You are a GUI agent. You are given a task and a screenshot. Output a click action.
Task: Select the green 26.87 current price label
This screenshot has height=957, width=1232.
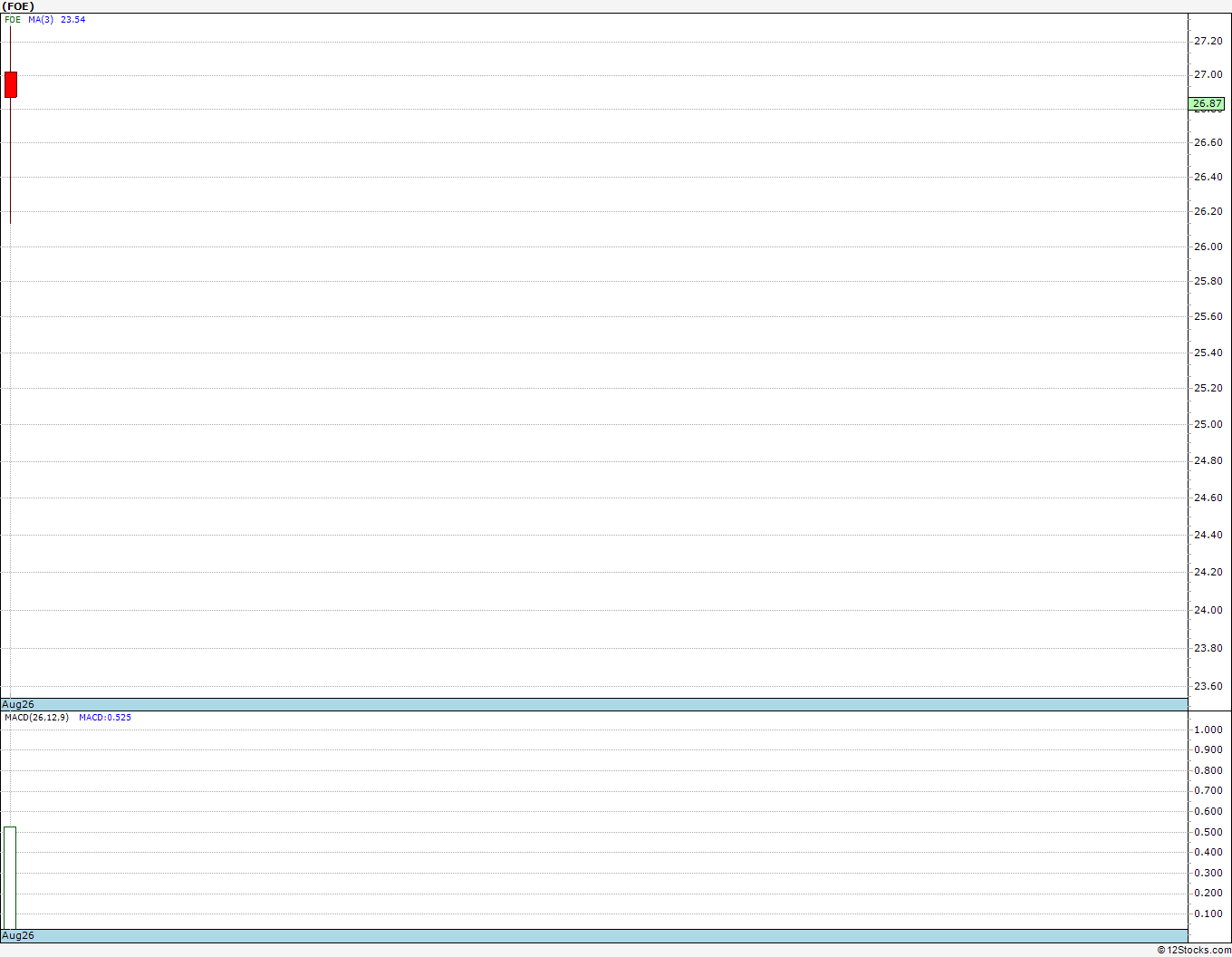(x=1206, y=104)
